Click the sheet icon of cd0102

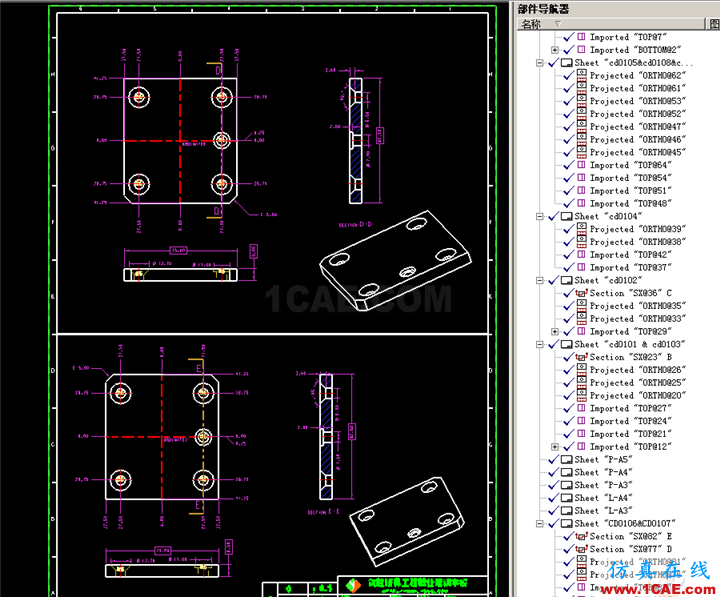pyautogui.click(x=567, y=280)
